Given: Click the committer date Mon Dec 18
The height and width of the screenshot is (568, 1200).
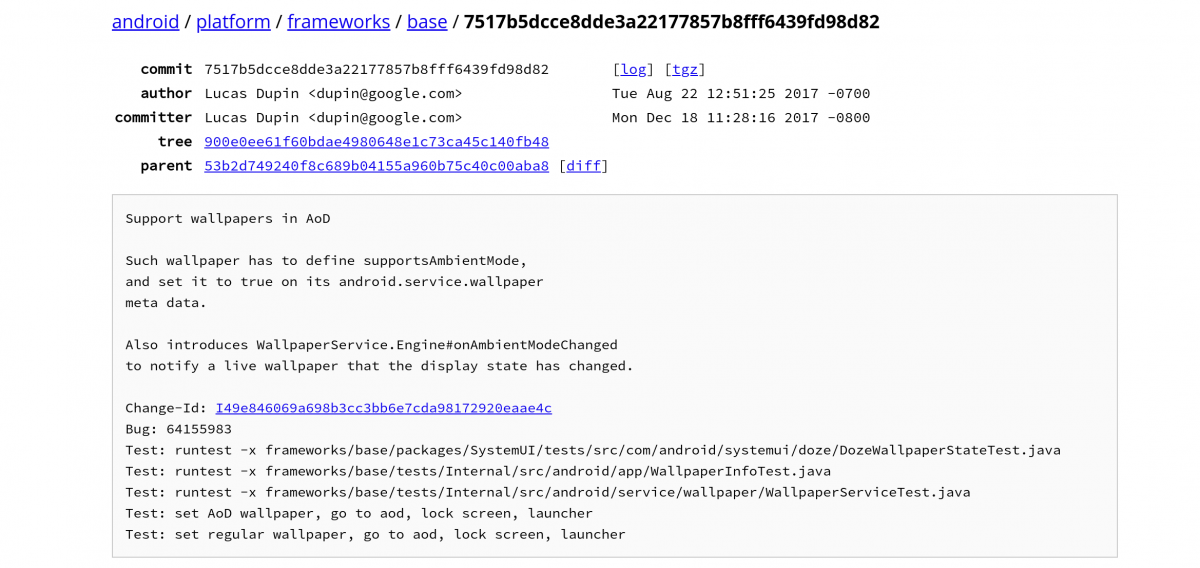Looking at the screenshot, I should coord(741,117).
